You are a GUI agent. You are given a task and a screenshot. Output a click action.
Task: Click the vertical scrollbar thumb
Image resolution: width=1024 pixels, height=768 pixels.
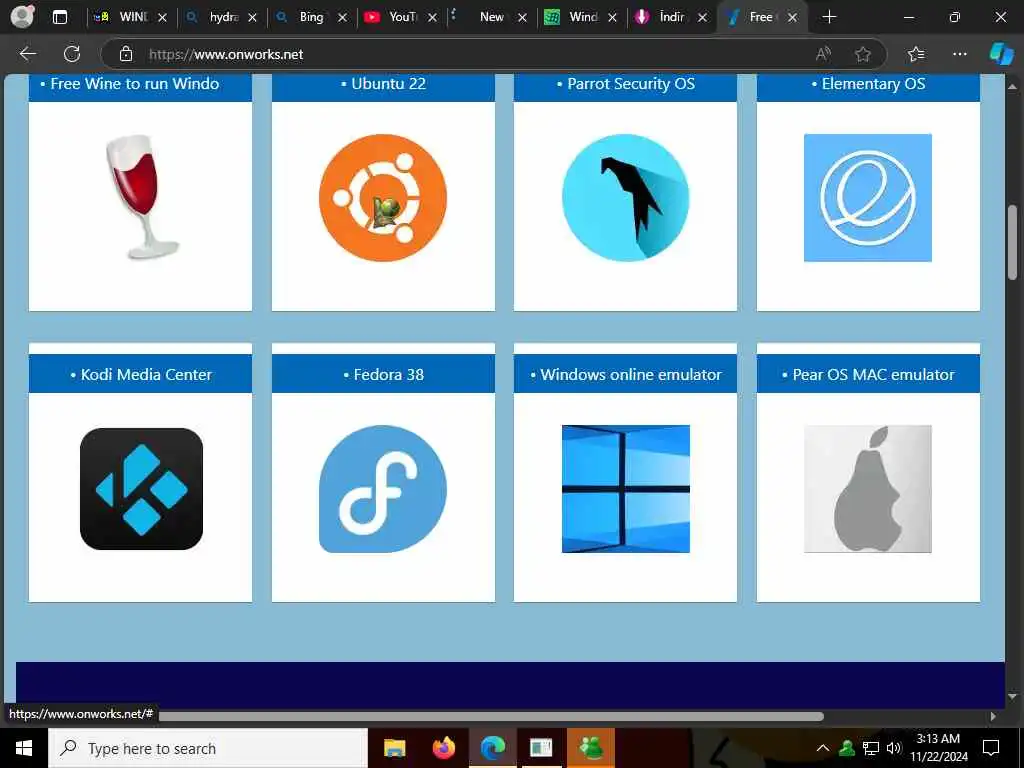(1012, 242)
